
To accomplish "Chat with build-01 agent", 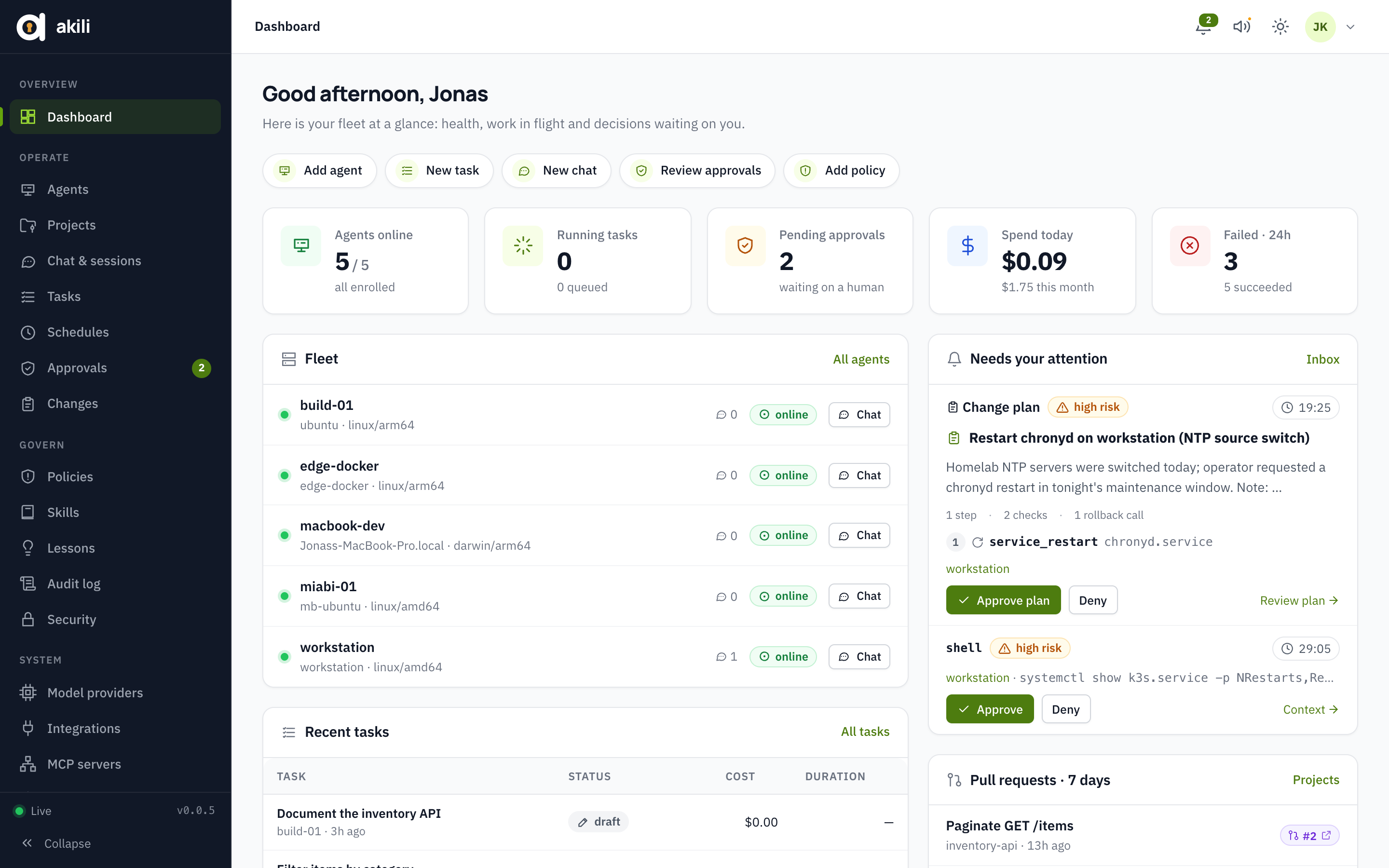I will click(x=859, y=415).
